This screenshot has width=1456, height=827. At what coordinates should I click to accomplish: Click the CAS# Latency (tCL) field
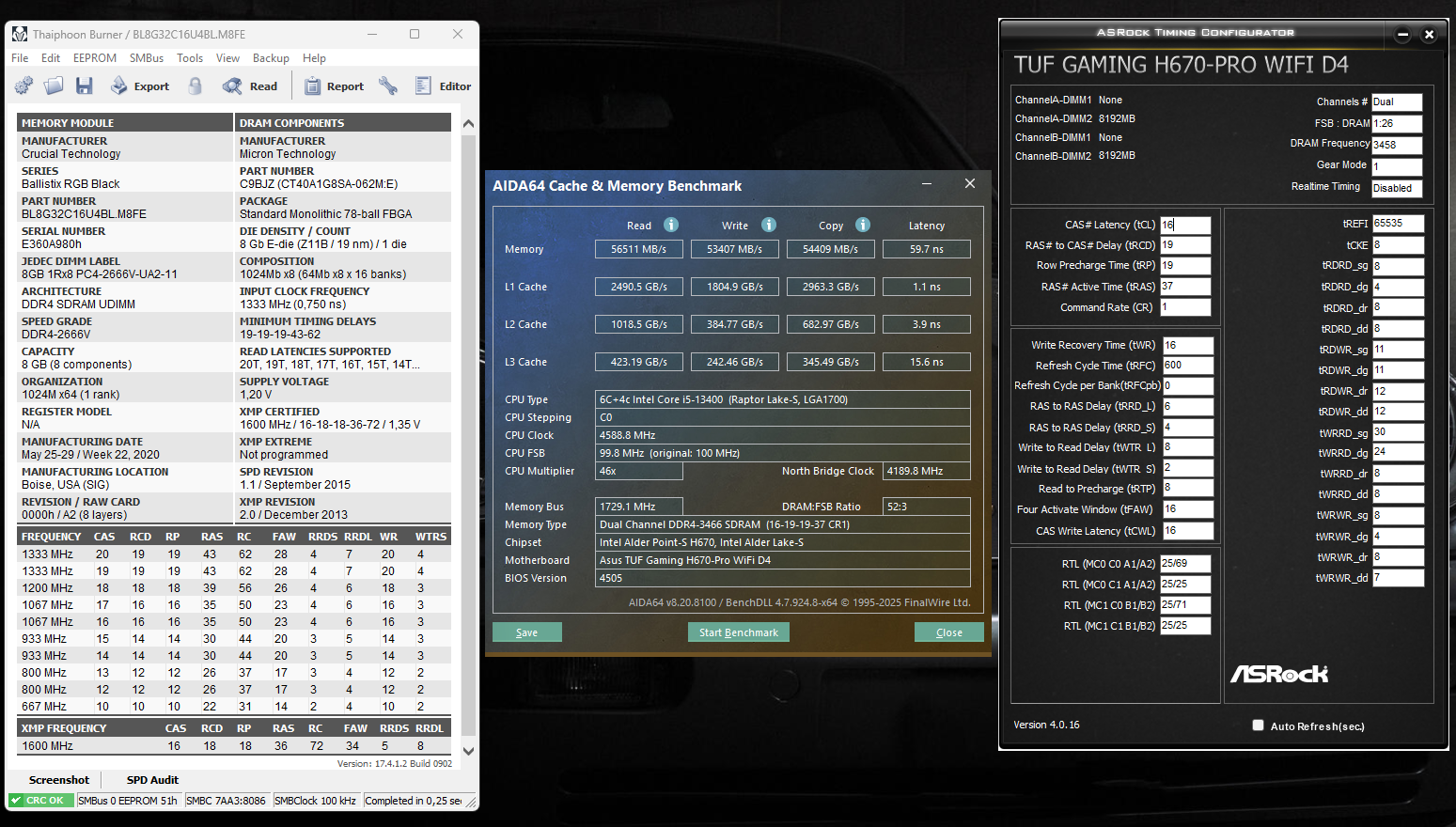pos(1185,225)
